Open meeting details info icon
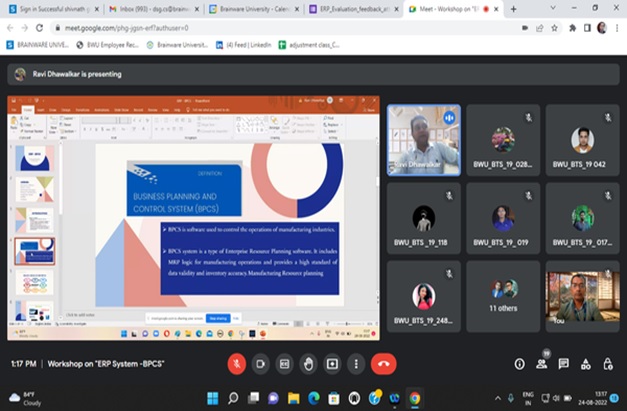This screenshot has height=411, width=627. [519, 364]
